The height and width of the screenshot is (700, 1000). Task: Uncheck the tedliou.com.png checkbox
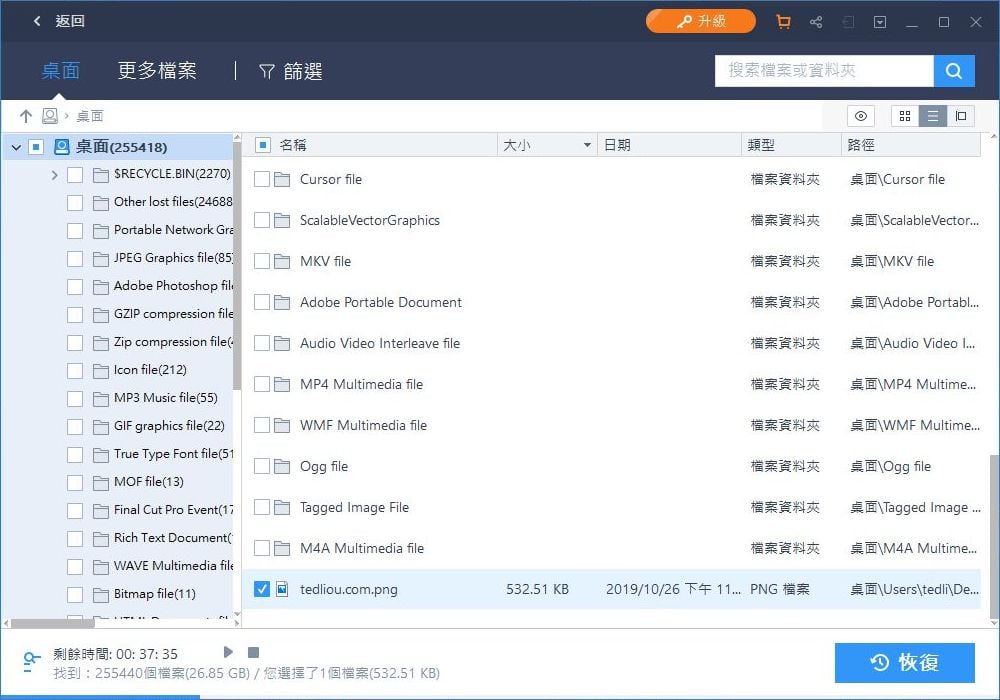point(261,589)
